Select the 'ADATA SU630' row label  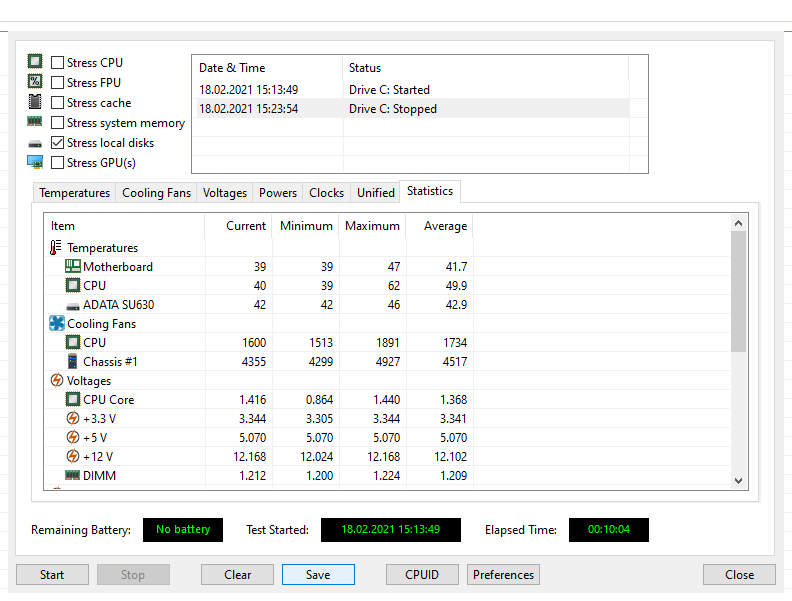point(119,305)
